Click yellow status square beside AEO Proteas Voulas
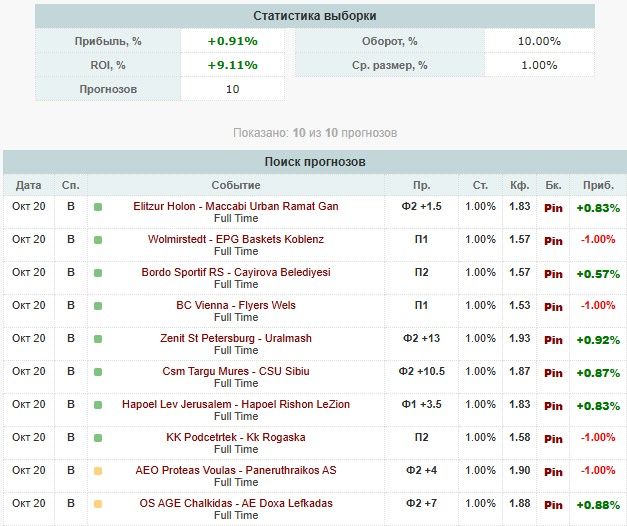 click(x=98, y=471)
